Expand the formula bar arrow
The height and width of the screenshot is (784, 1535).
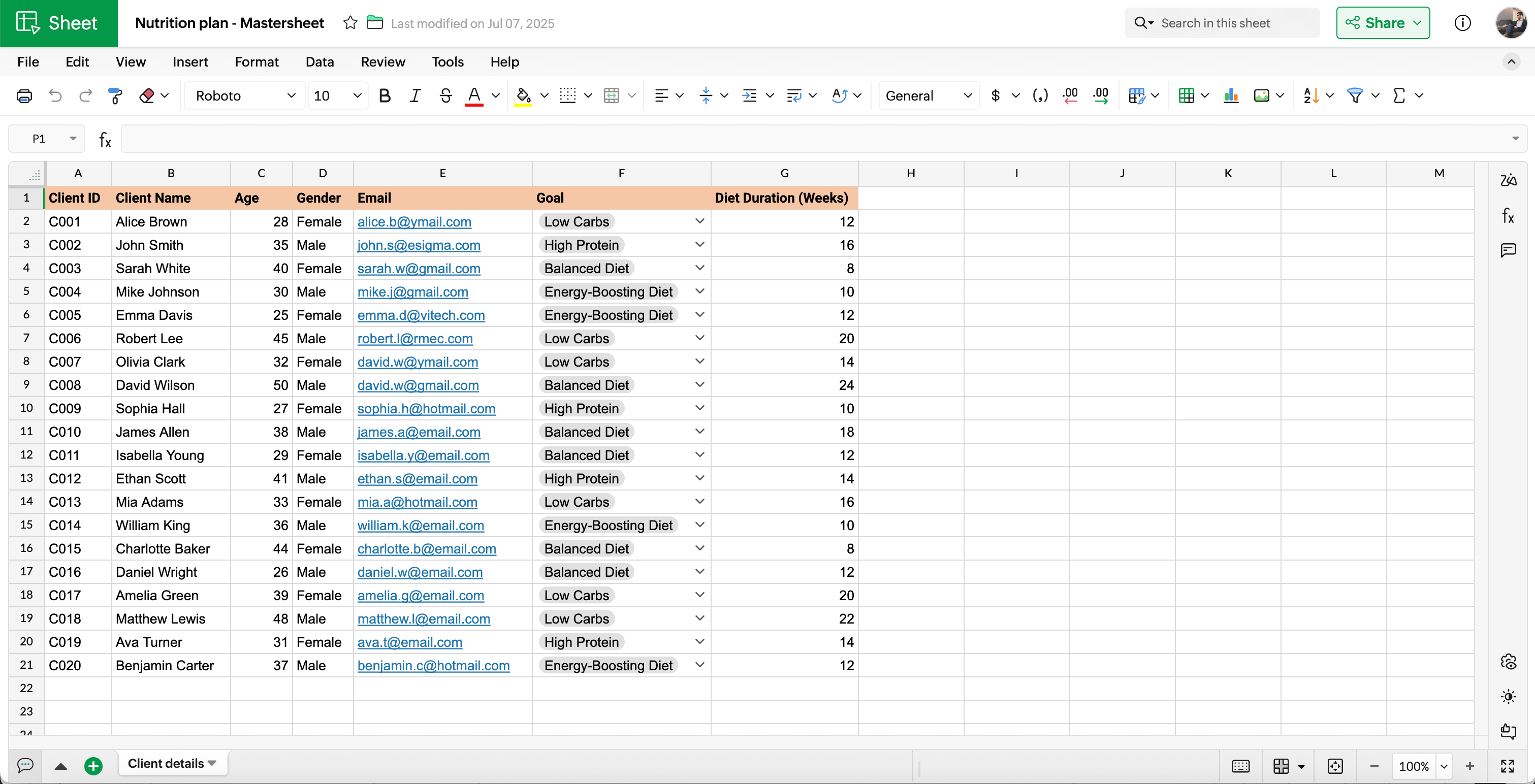(x=1515, y=139)
